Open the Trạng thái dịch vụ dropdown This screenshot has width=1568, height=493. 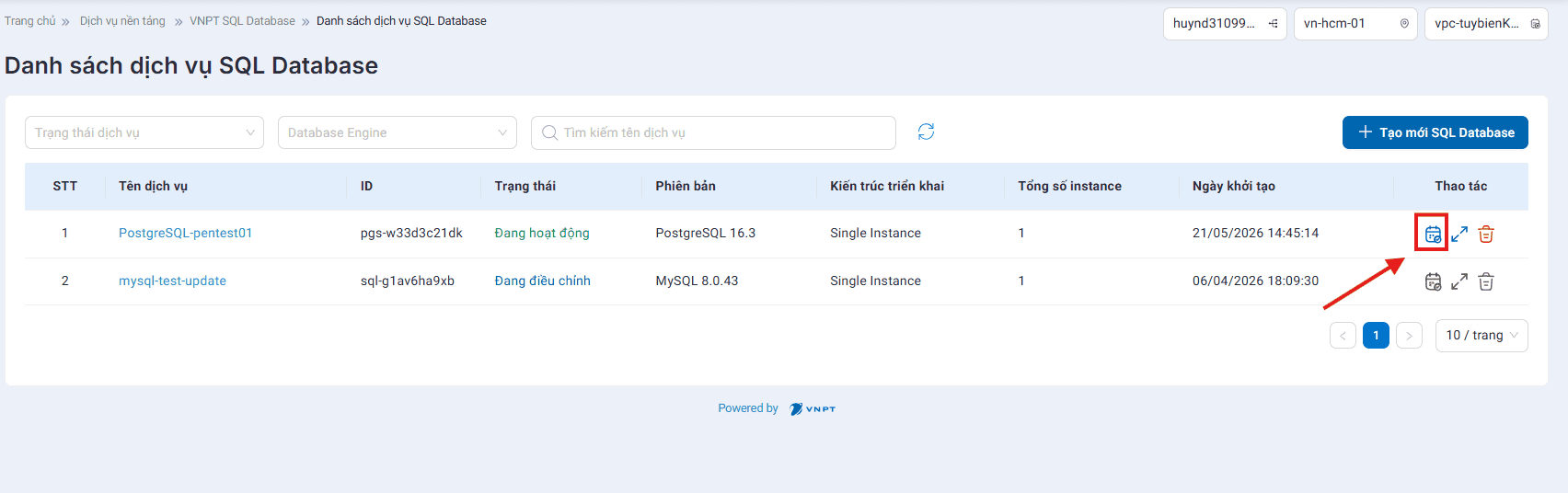click(144, 132)
